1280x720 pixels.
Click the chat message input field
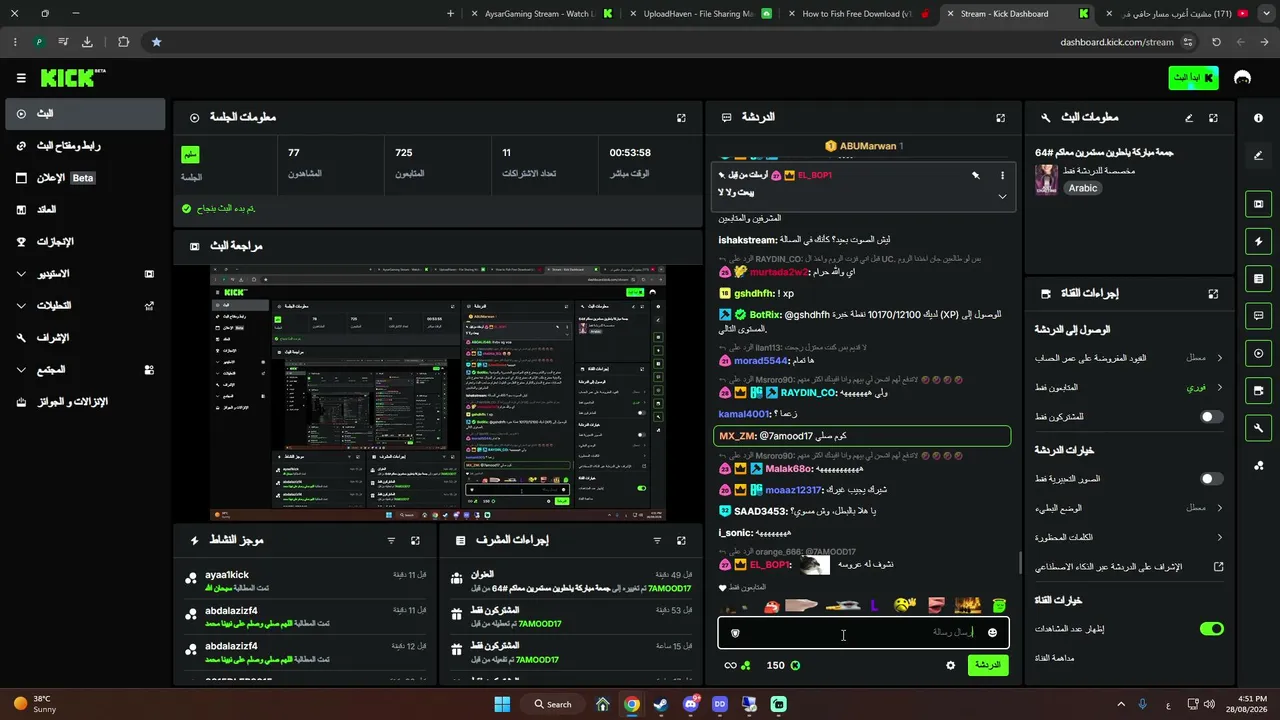click(x=864, y=633)
